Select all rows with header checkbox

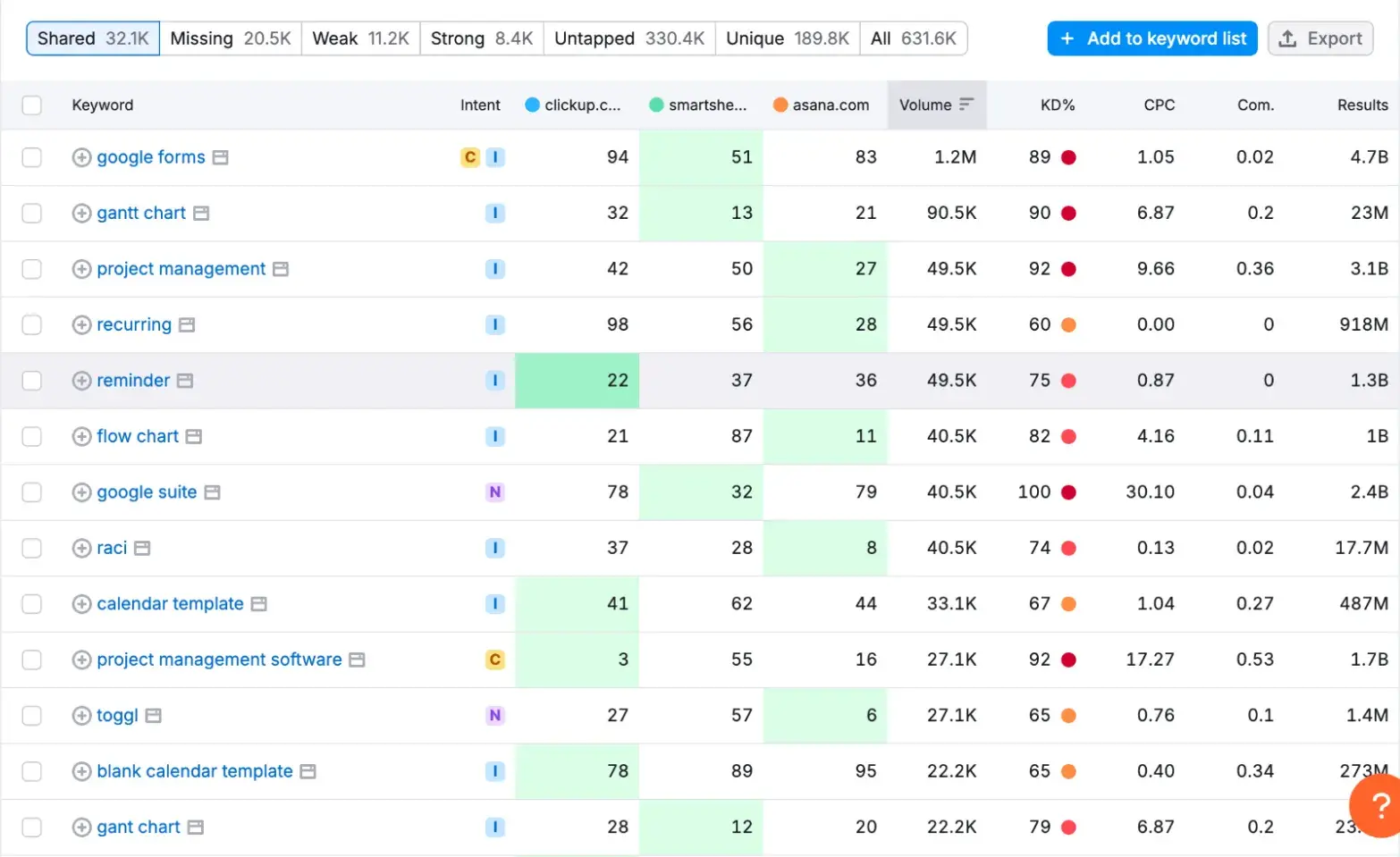click(x=32, y=105)
